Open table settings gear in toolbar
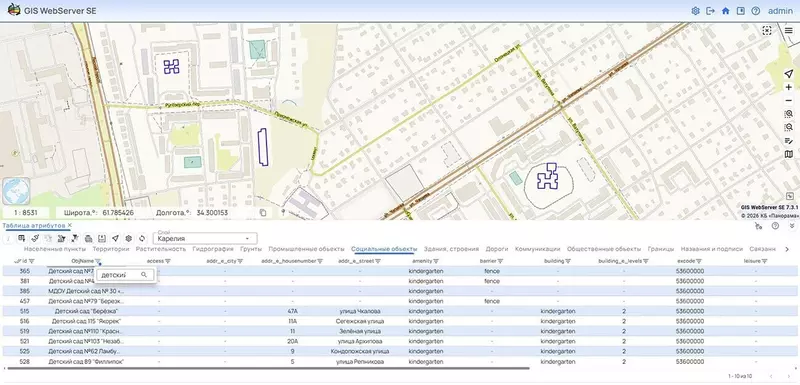The height and width of the screenshot is (385, 800). coord(129,238)
